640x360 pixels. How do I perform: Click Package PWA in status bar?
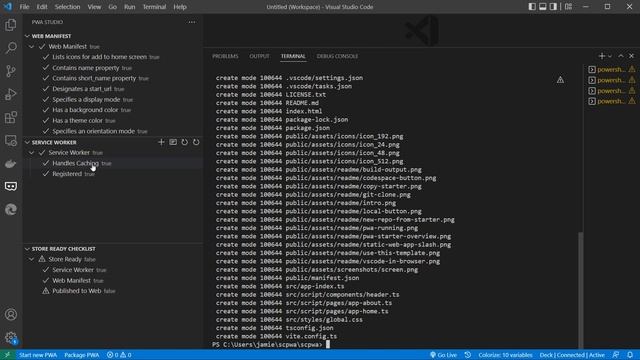[82, 355]
